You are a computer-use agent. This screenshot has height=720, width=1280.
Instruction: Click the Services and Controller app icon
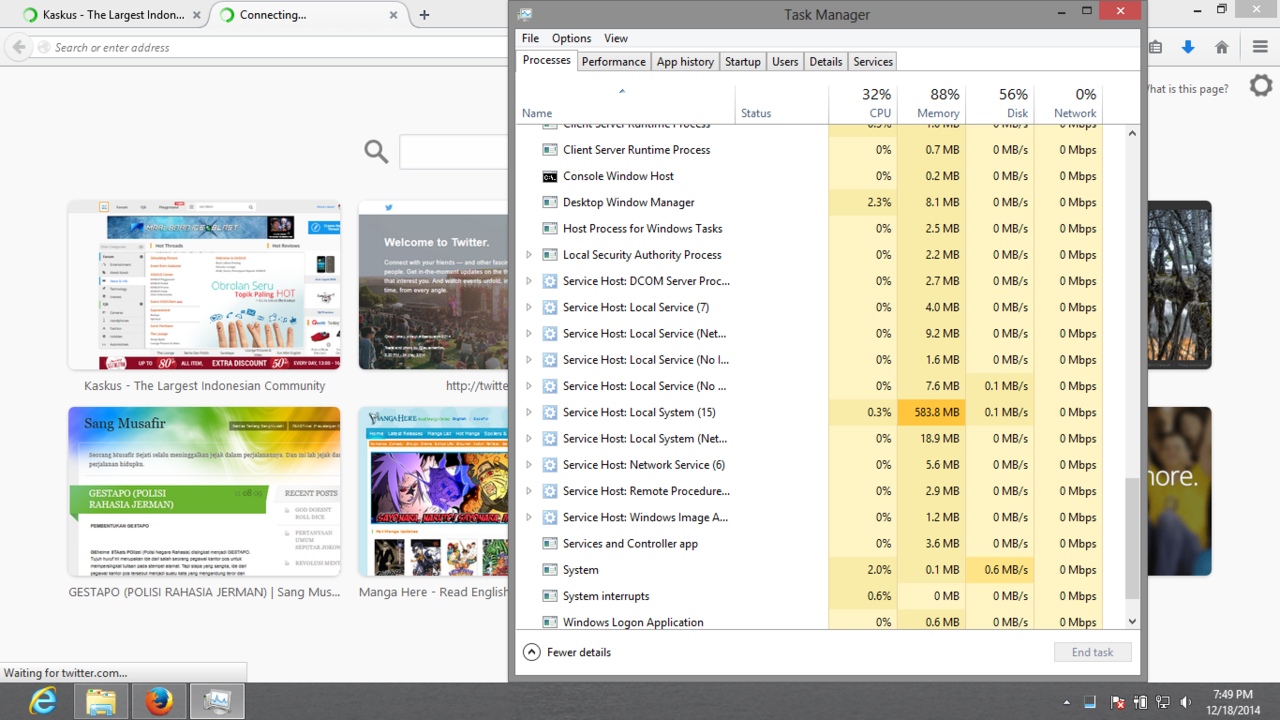(549, 543)
